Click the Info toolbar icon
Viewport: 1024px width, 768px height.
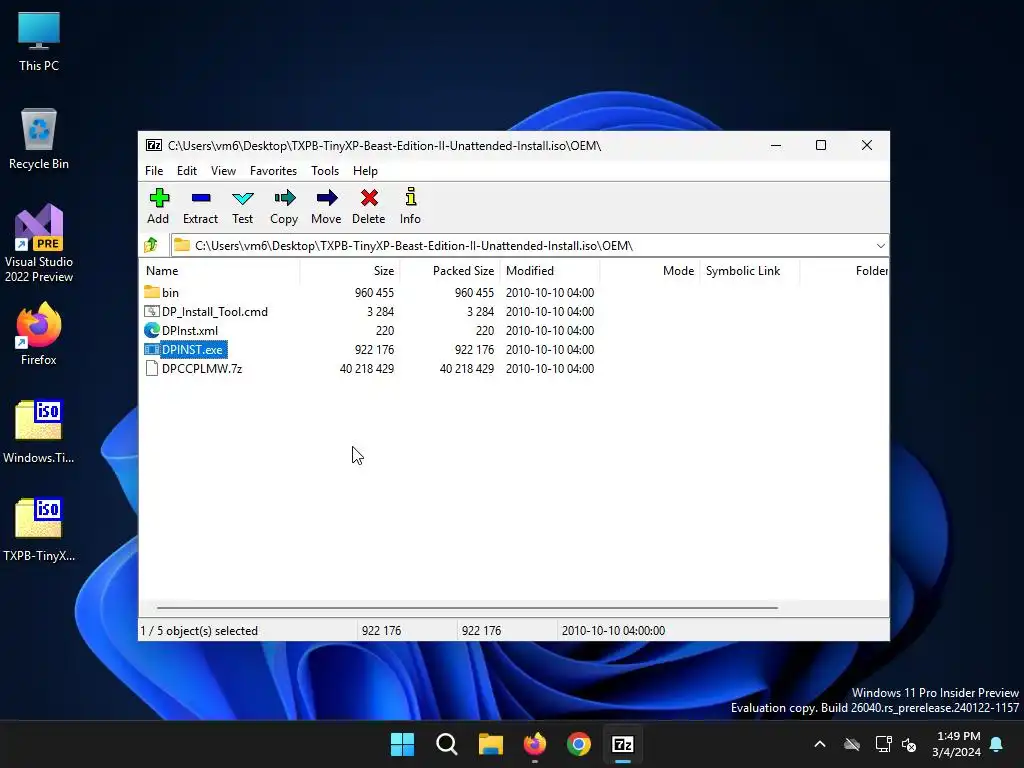[x=410, y=197]
